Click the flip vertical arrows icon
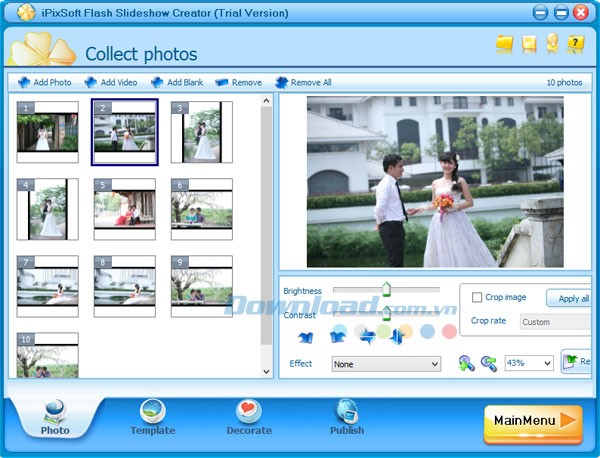Viewport: 600px width, 458px height. pos(395,337)
